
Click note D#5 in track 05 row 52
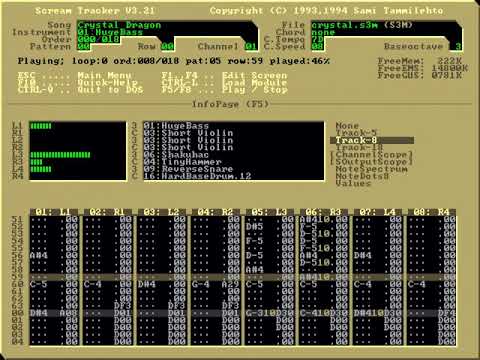[255, 226]
